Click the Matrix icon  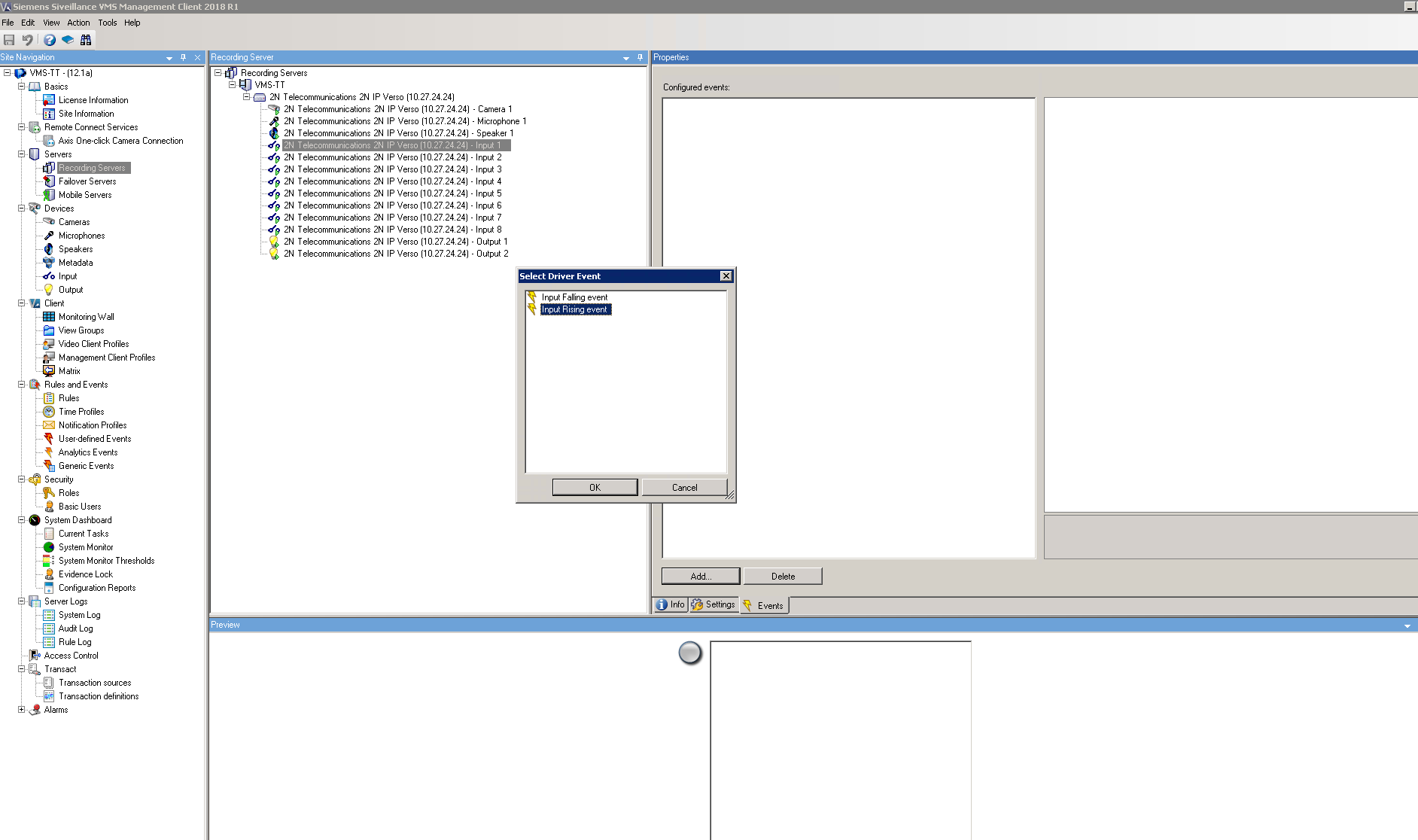(49, 371)
